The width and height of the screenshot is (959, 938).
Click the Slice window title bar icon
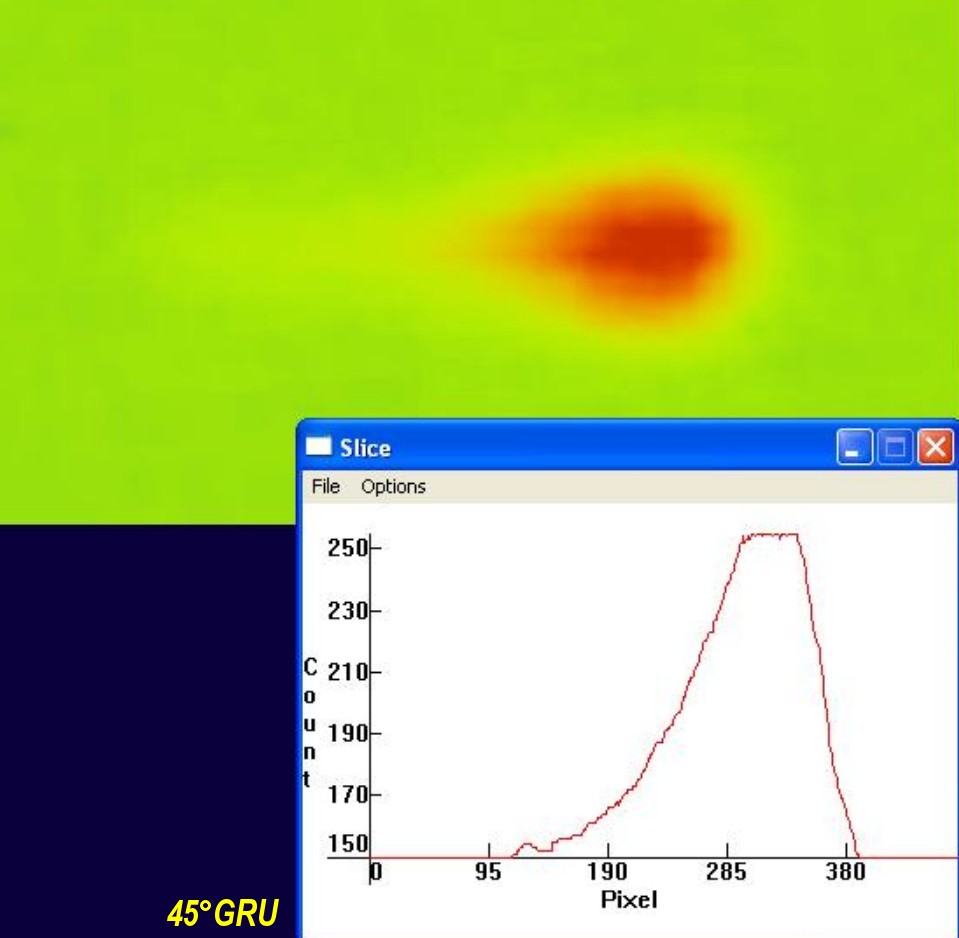point(318,446)
